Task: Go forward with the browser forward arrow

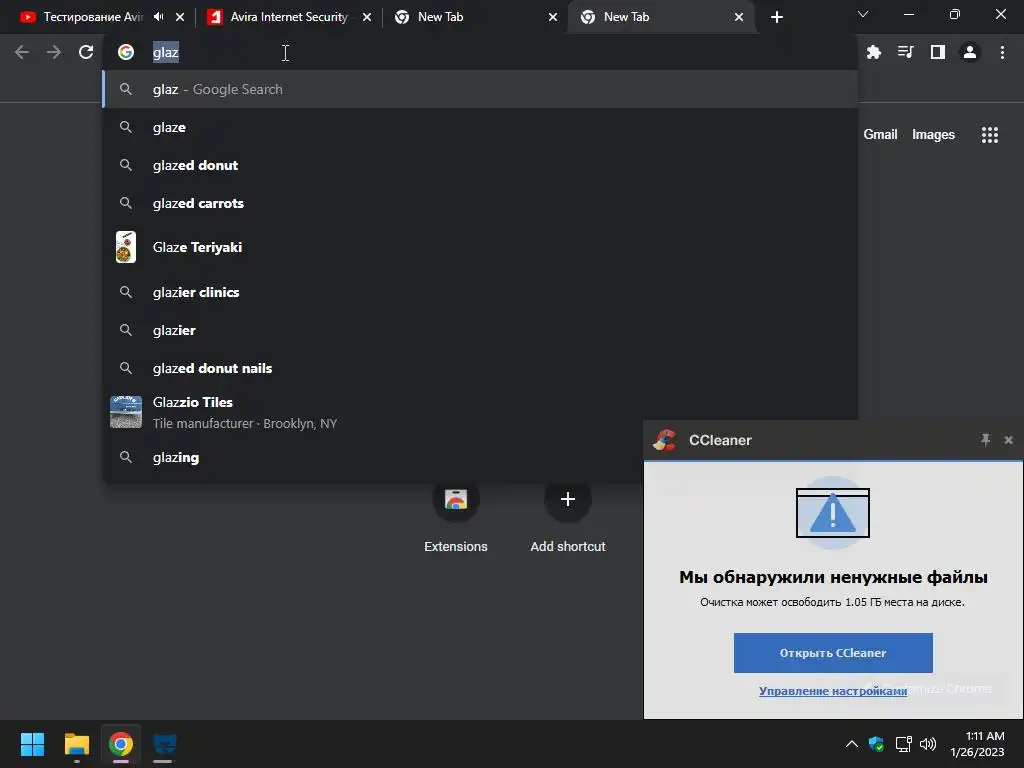Action: (54, 52)
